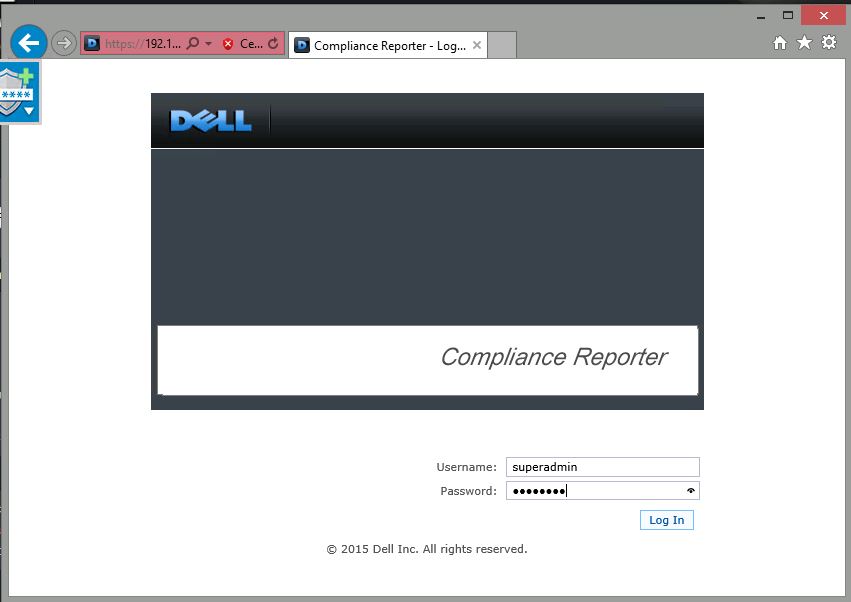Click the forward navigation arrow
The height and width of the screenshot is (602, 851).
(x=62, y=43)
